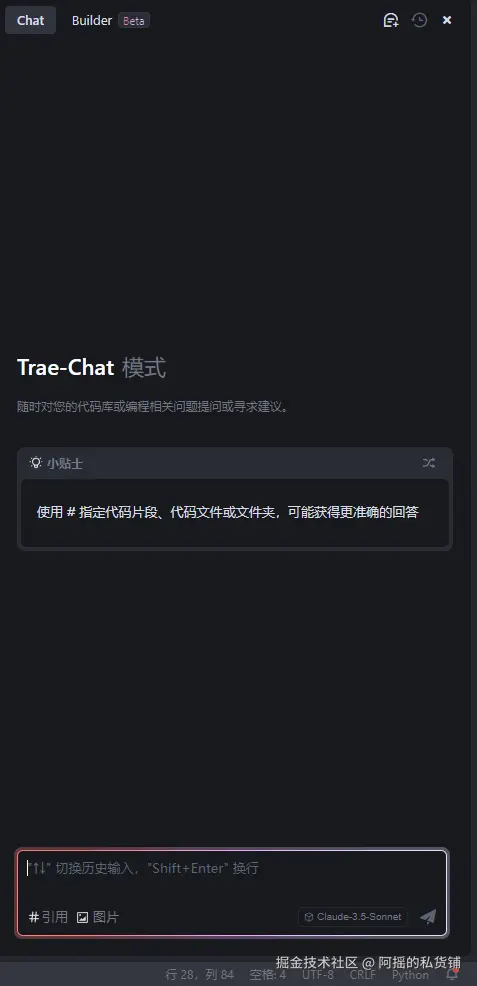Screen dimensions: 477x986
Task: Click the image icon next to 图片
Action: [x=82, y=917]
